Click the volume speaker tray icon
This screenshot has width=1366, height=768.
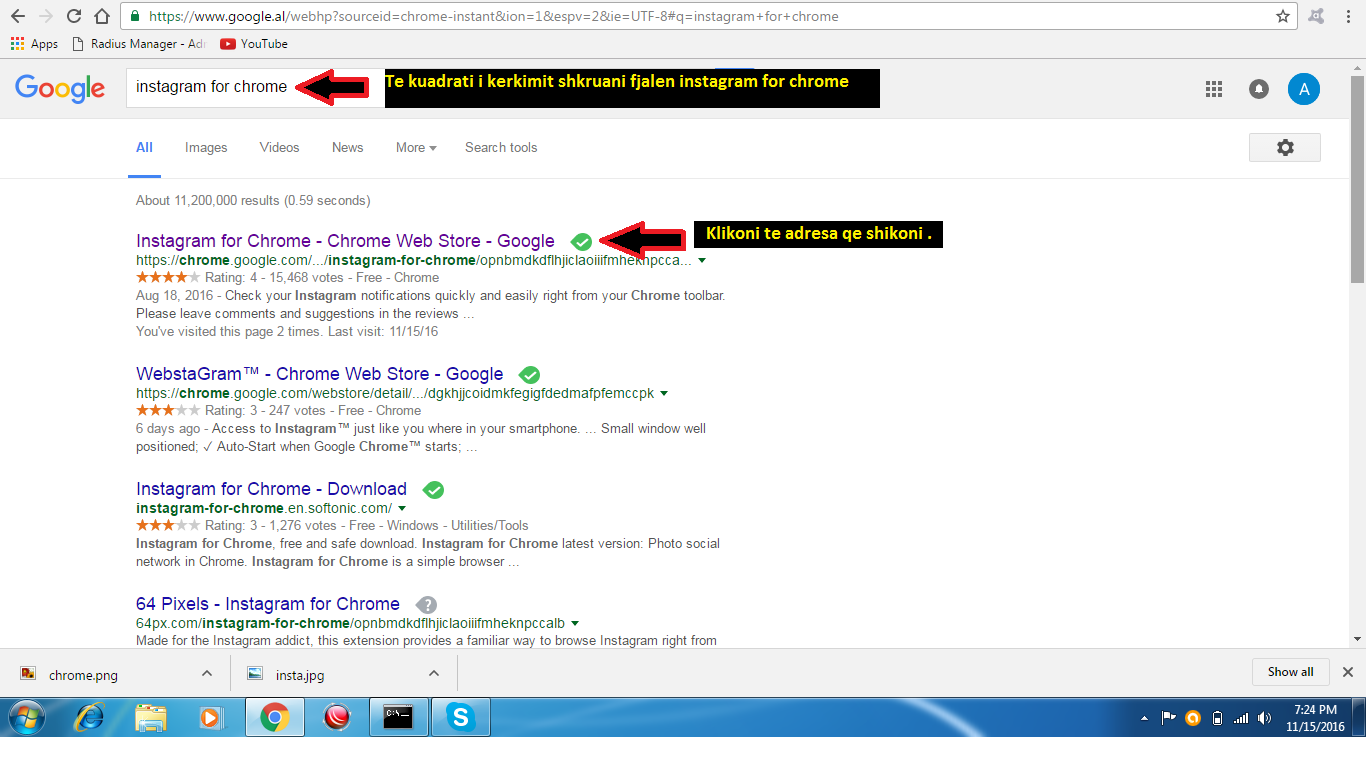pyautogui.click(x=1264, y=718)
